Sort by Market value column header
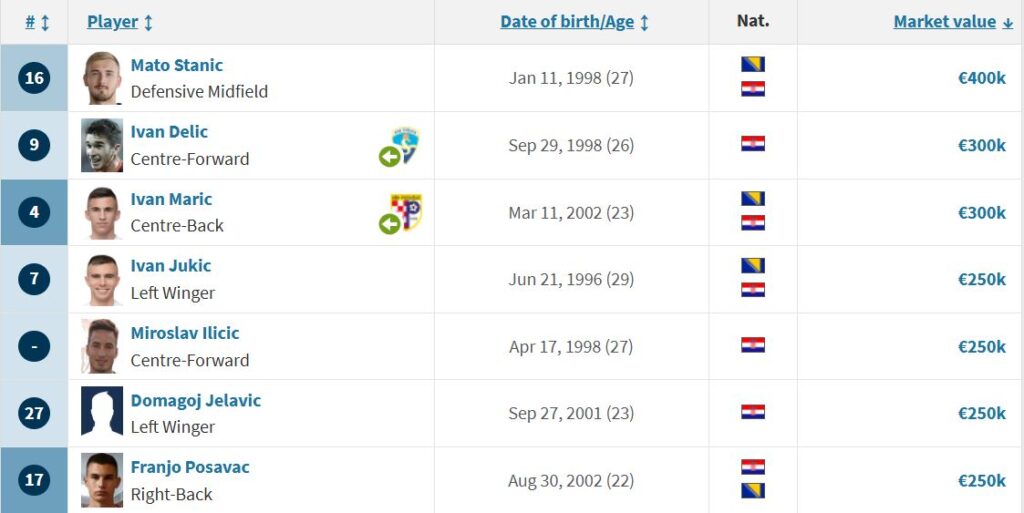1024x513 pixels. pos(953,22)
